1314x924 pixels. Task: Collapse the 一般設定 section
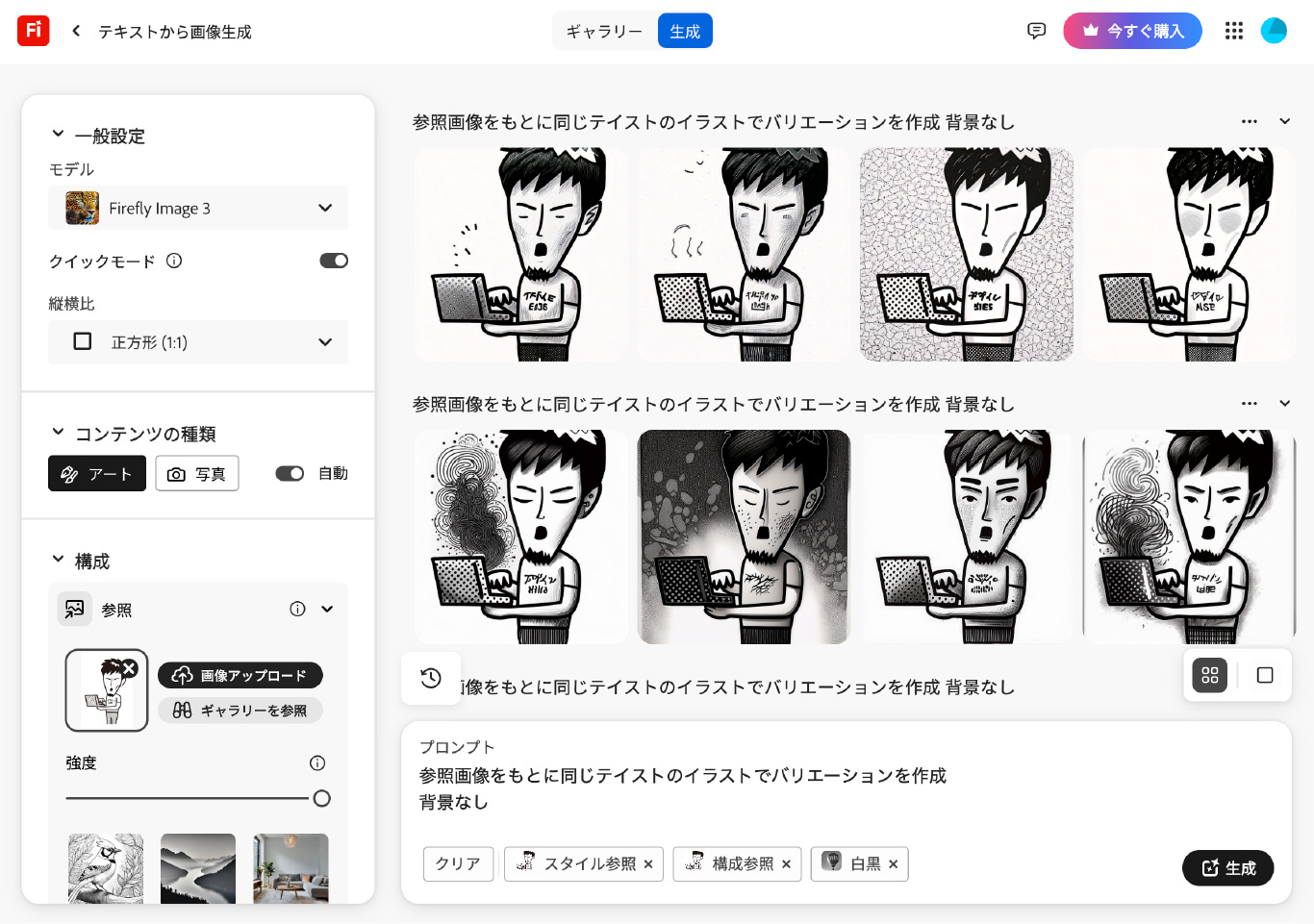[58, 135]
